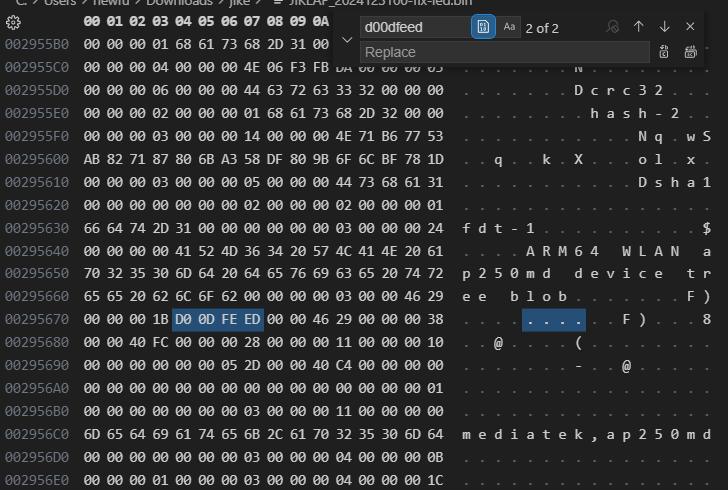728x490 pixels.
Task: Open hex editor settings gear
Action: pyautogui.click(x=13, y=20)
